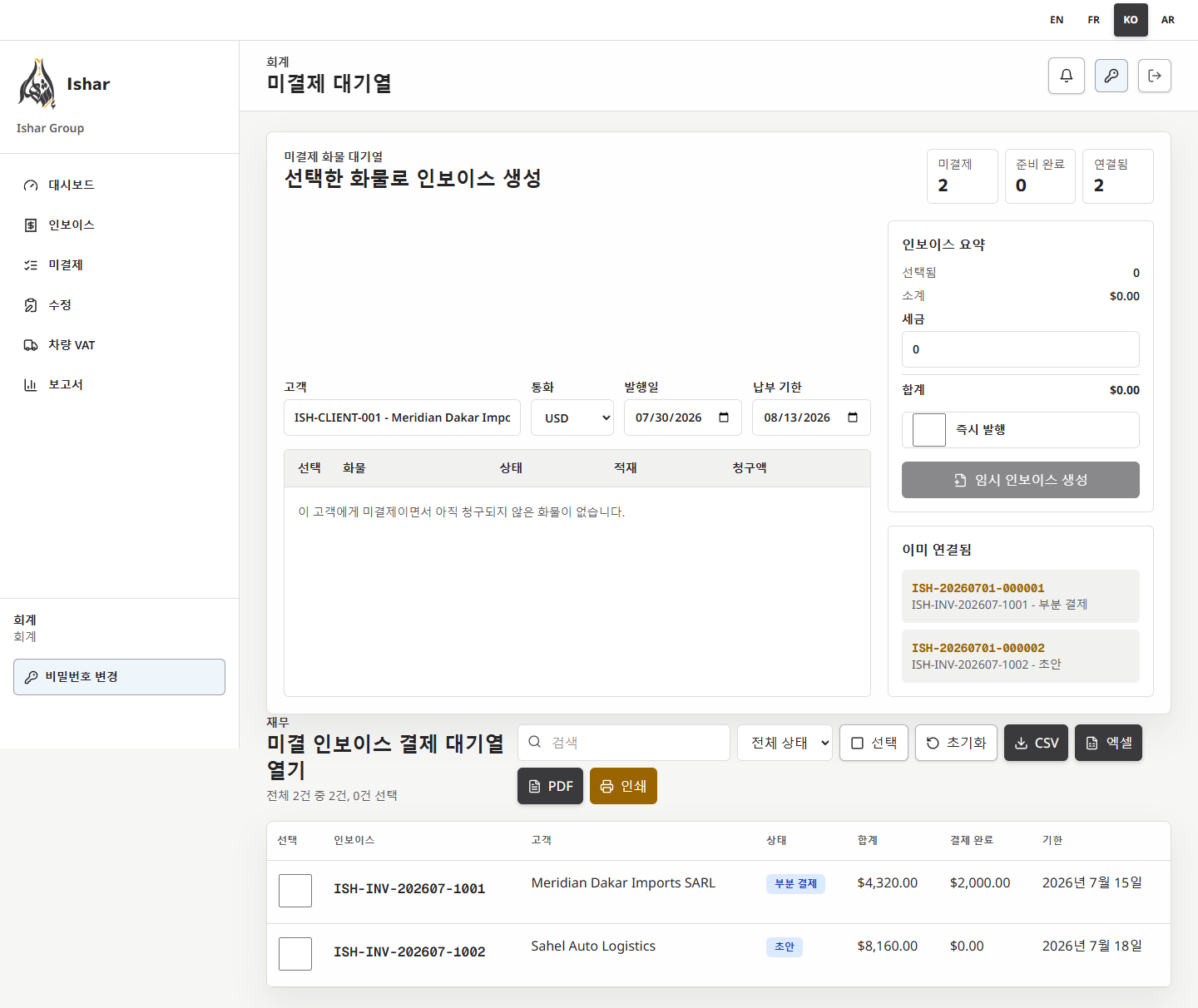This screenshot has width=1198, height=1008.
Task: Export with the 엑셀 button
Action: [x=1108, y=743]
